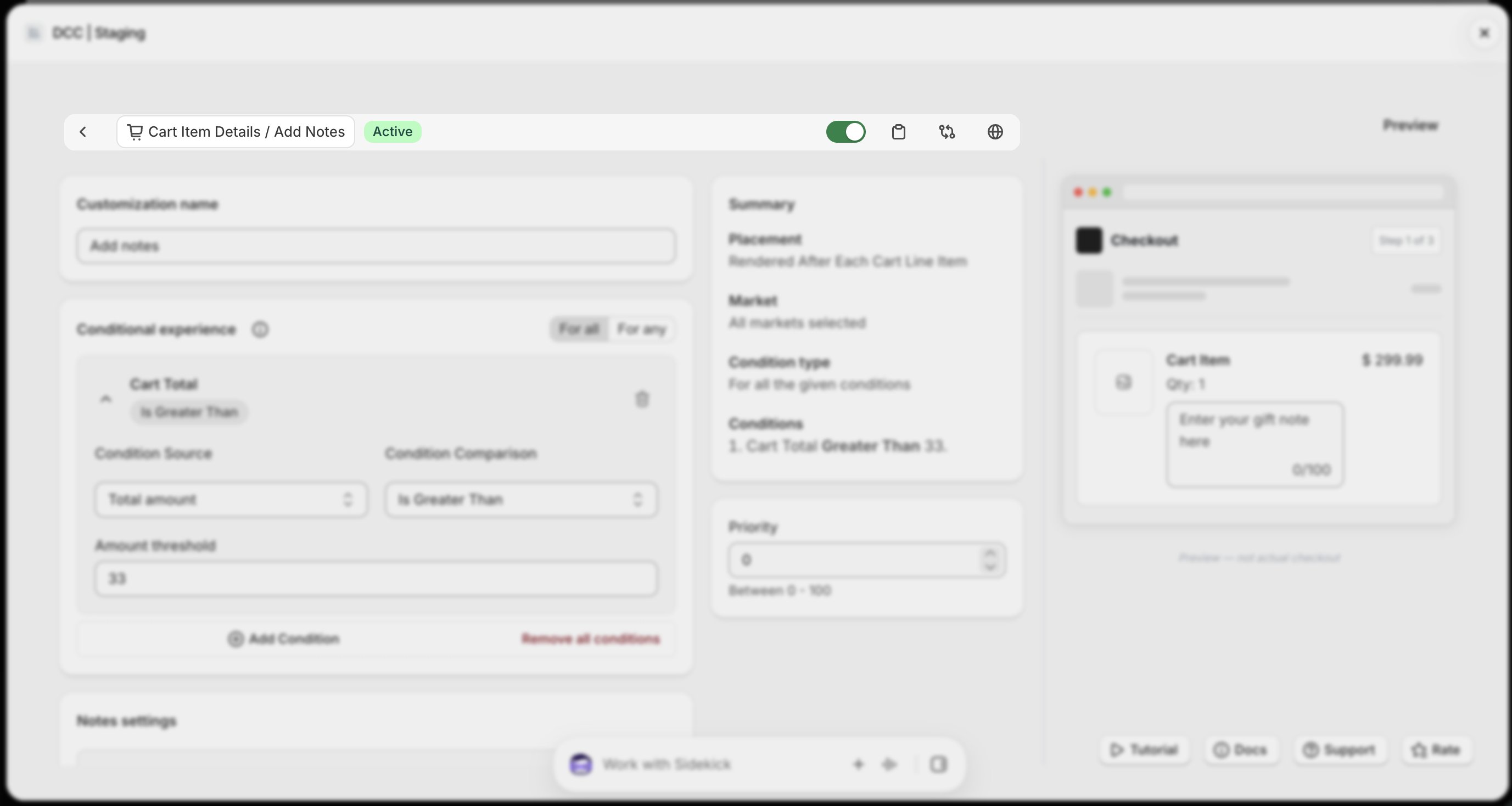Decrease Priority with down stepper arrow

tap(990, 567)
